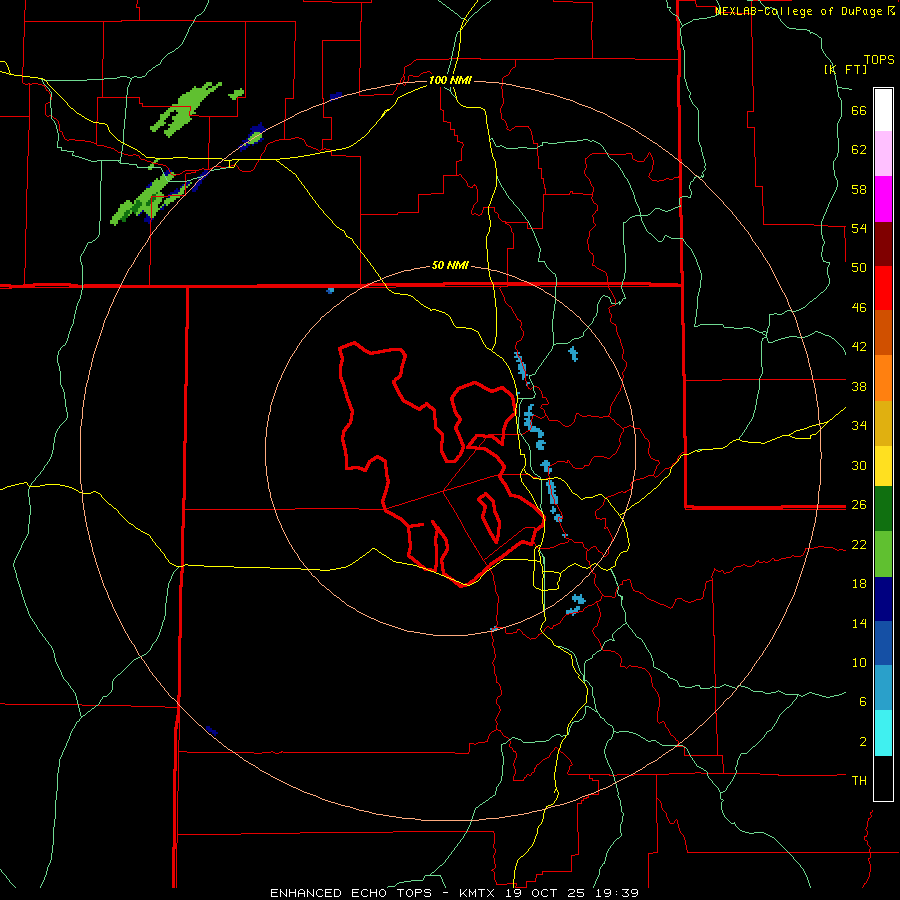900x900 pixels.
Task: Click the legend value "42"
Action: coord(859,347)
